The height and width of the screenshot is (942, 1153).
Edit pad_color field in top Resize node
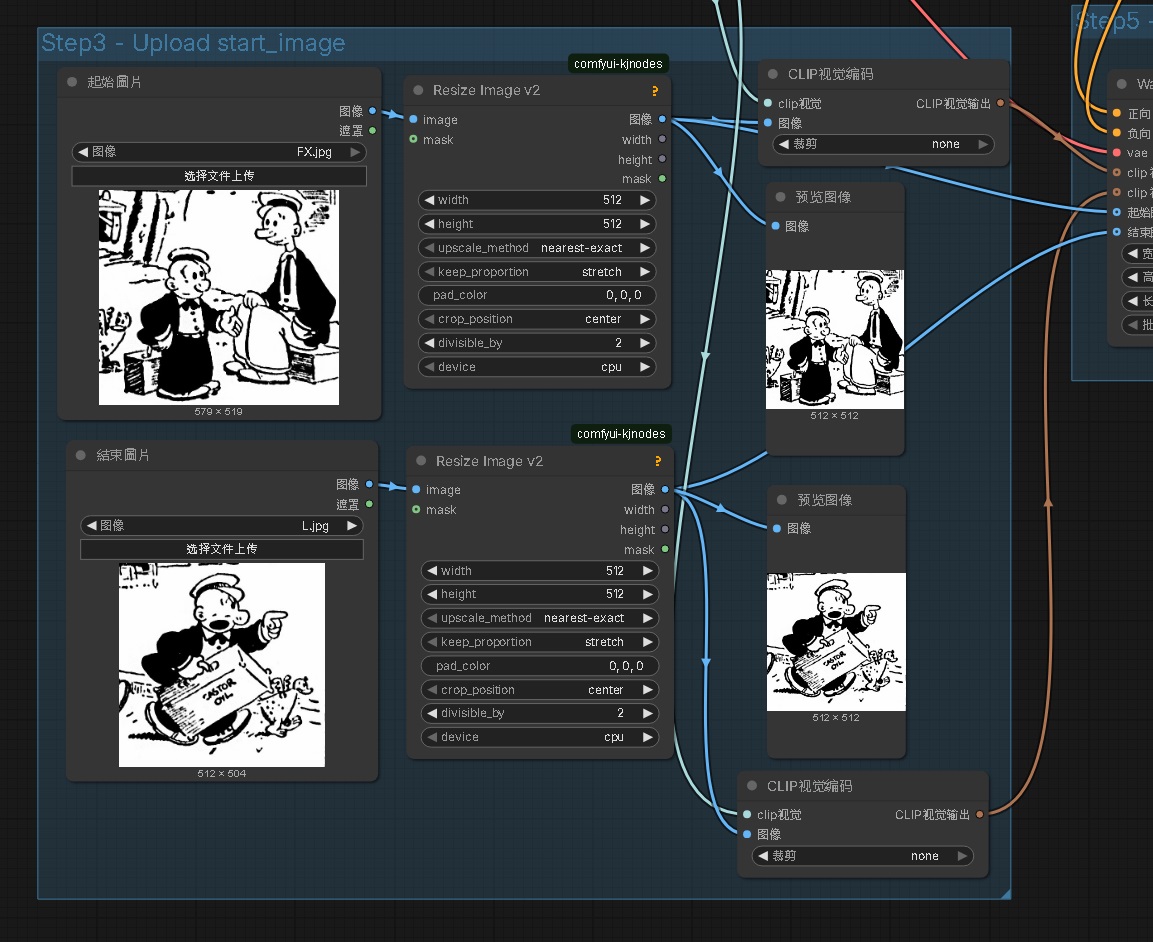coord(537,295)
